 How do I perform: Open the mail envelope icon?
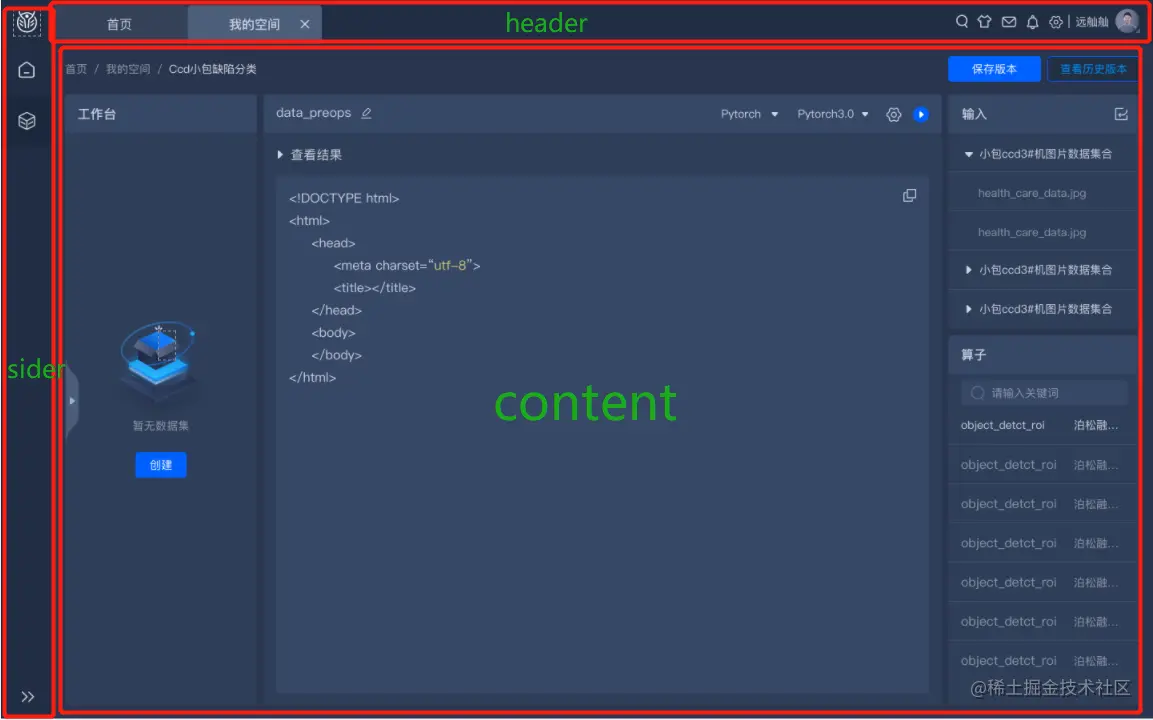[x=1009, y=21]
